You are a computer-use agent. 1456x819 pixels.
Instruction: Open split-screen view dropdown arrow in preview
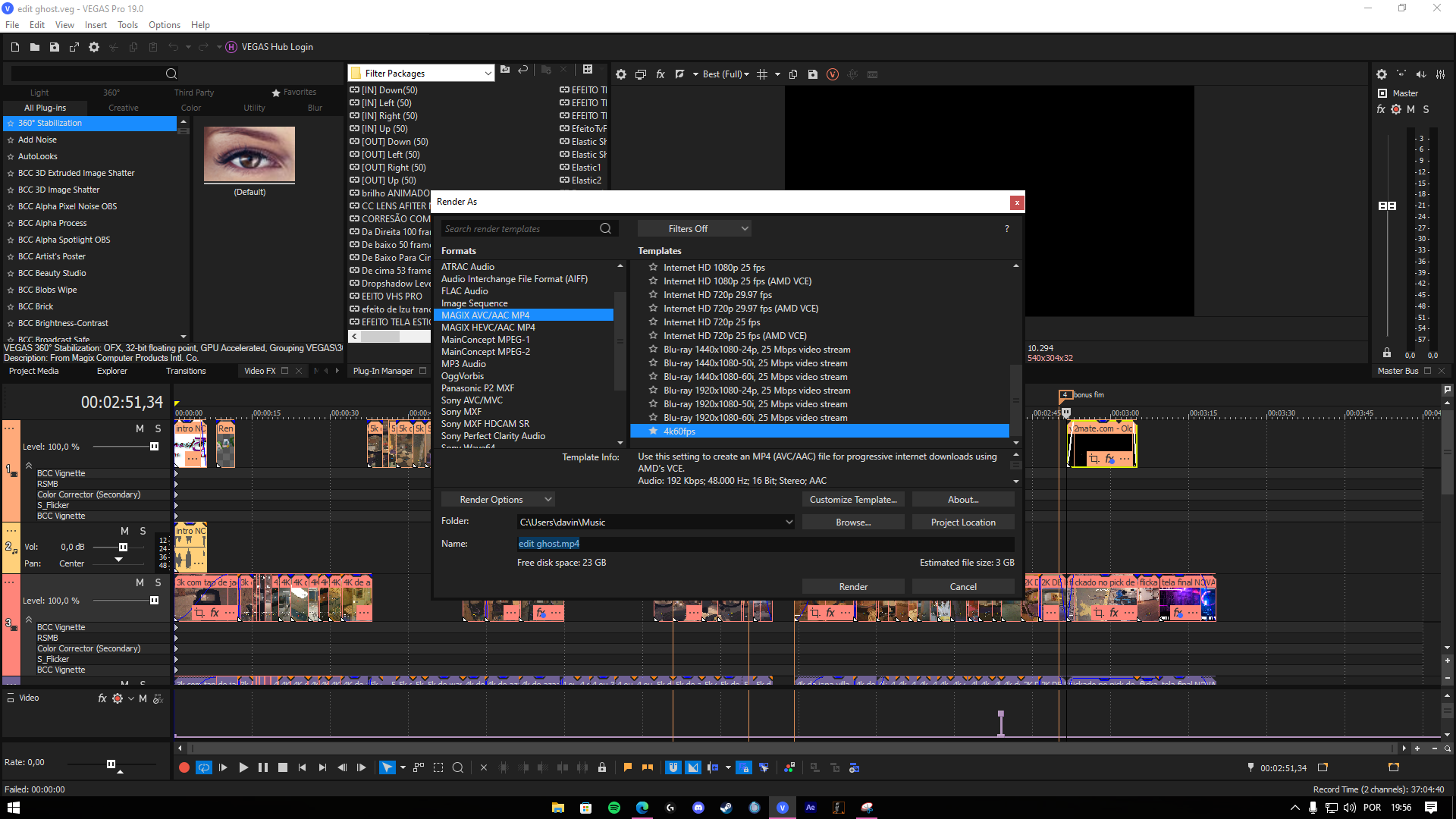point(695,74)
